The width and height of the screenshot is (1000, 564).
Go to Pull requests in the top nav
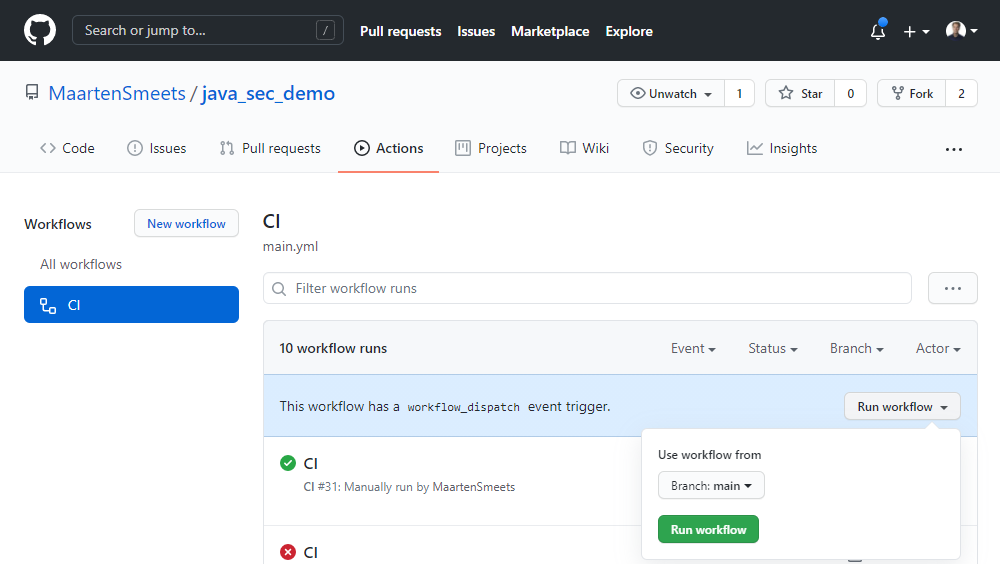click(x=401, y=31)
